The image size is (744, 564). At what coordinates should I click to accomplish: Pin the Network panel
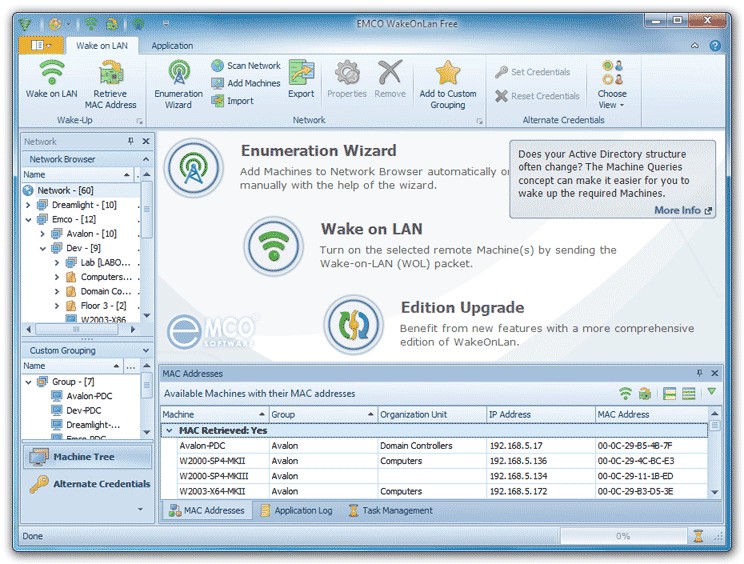131,141
